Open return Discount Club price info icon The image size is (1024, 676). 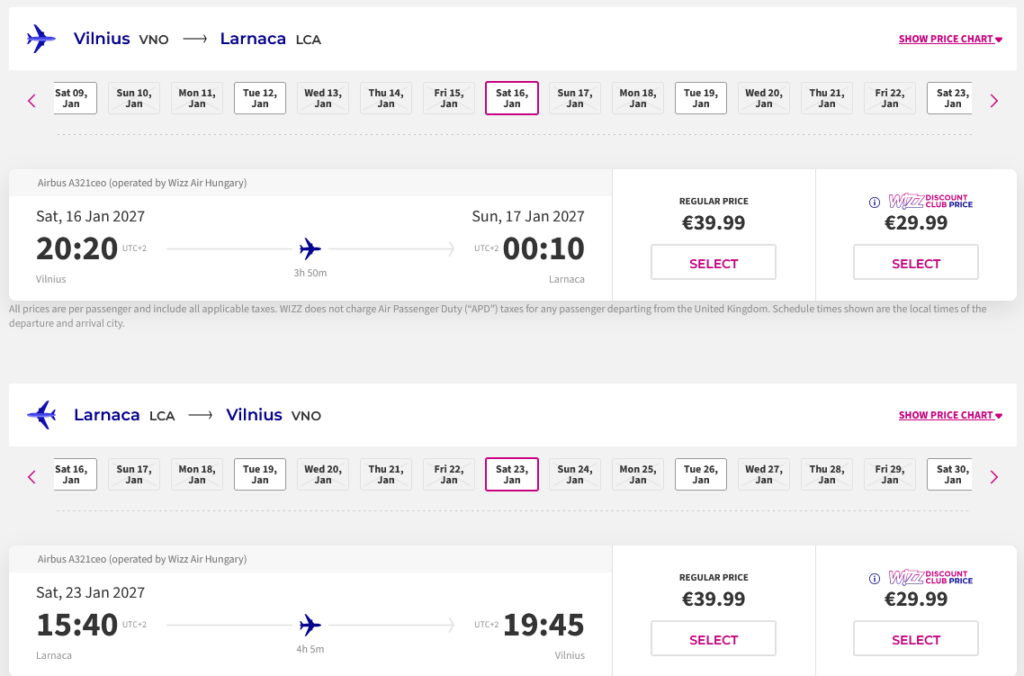[x=875, y=578]
